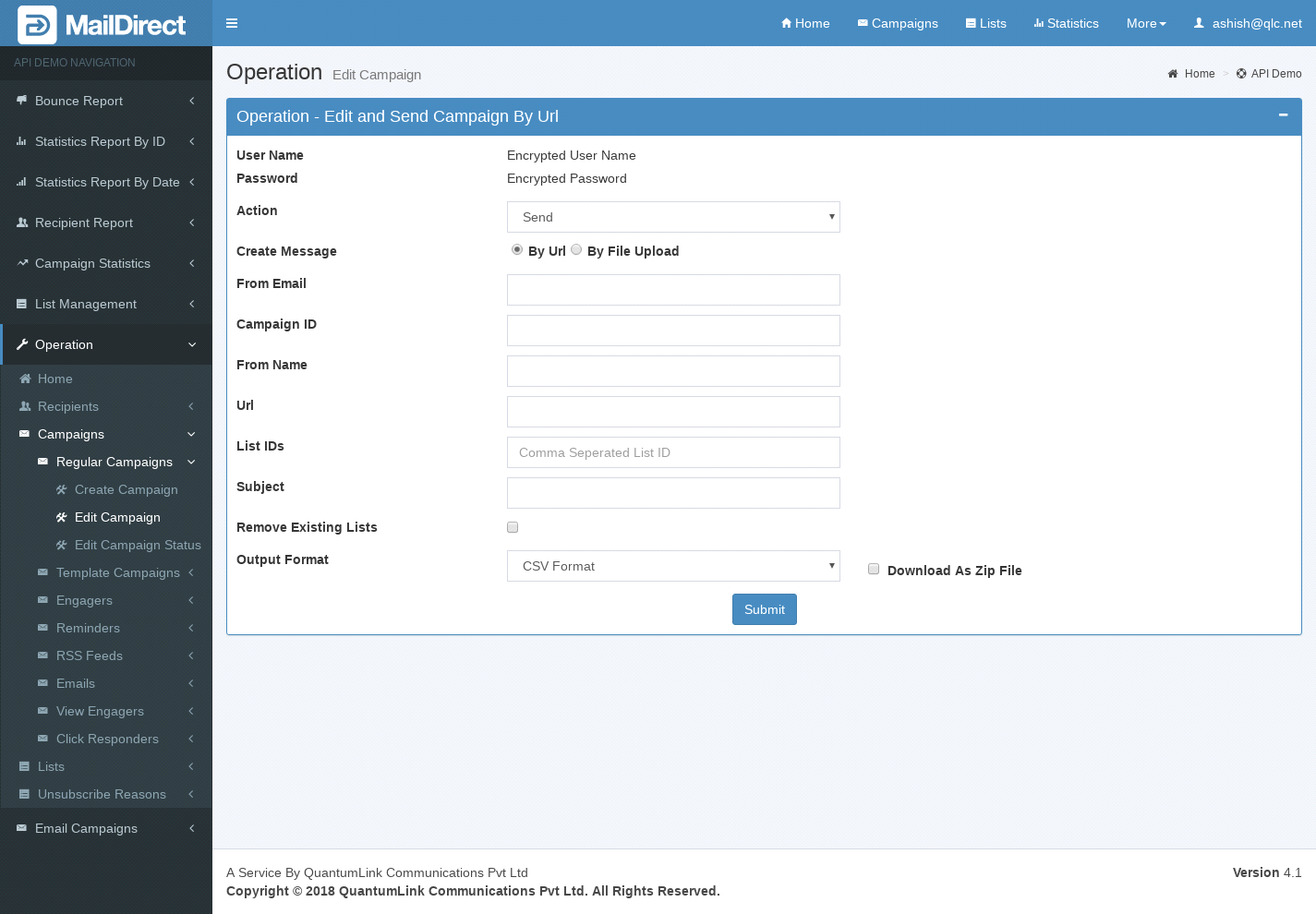Go to Lists in top navigation
Image resolution: width=1316 pixels, height=914 pixels.
click(985, 23)
